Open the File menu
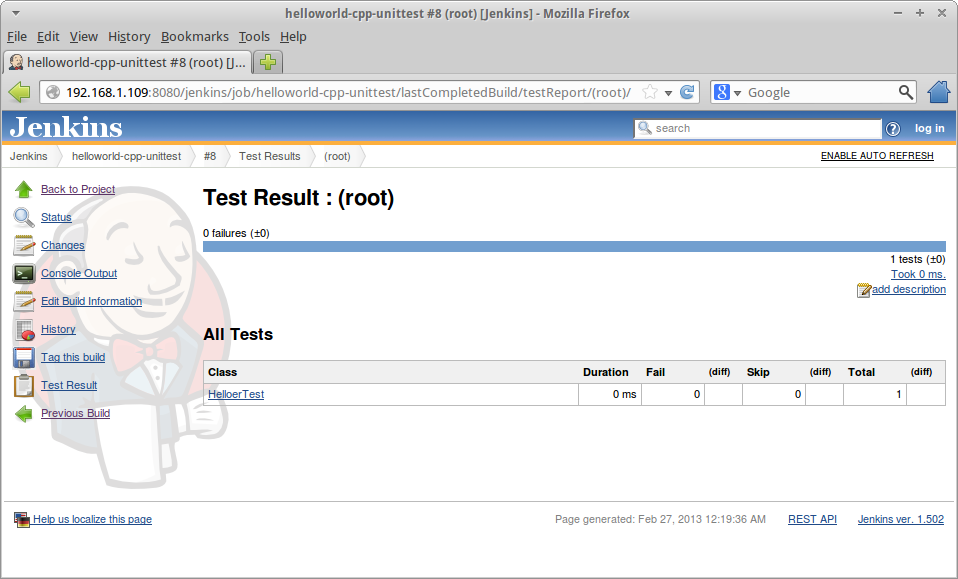The image size is (958, 579). point(17,37)
